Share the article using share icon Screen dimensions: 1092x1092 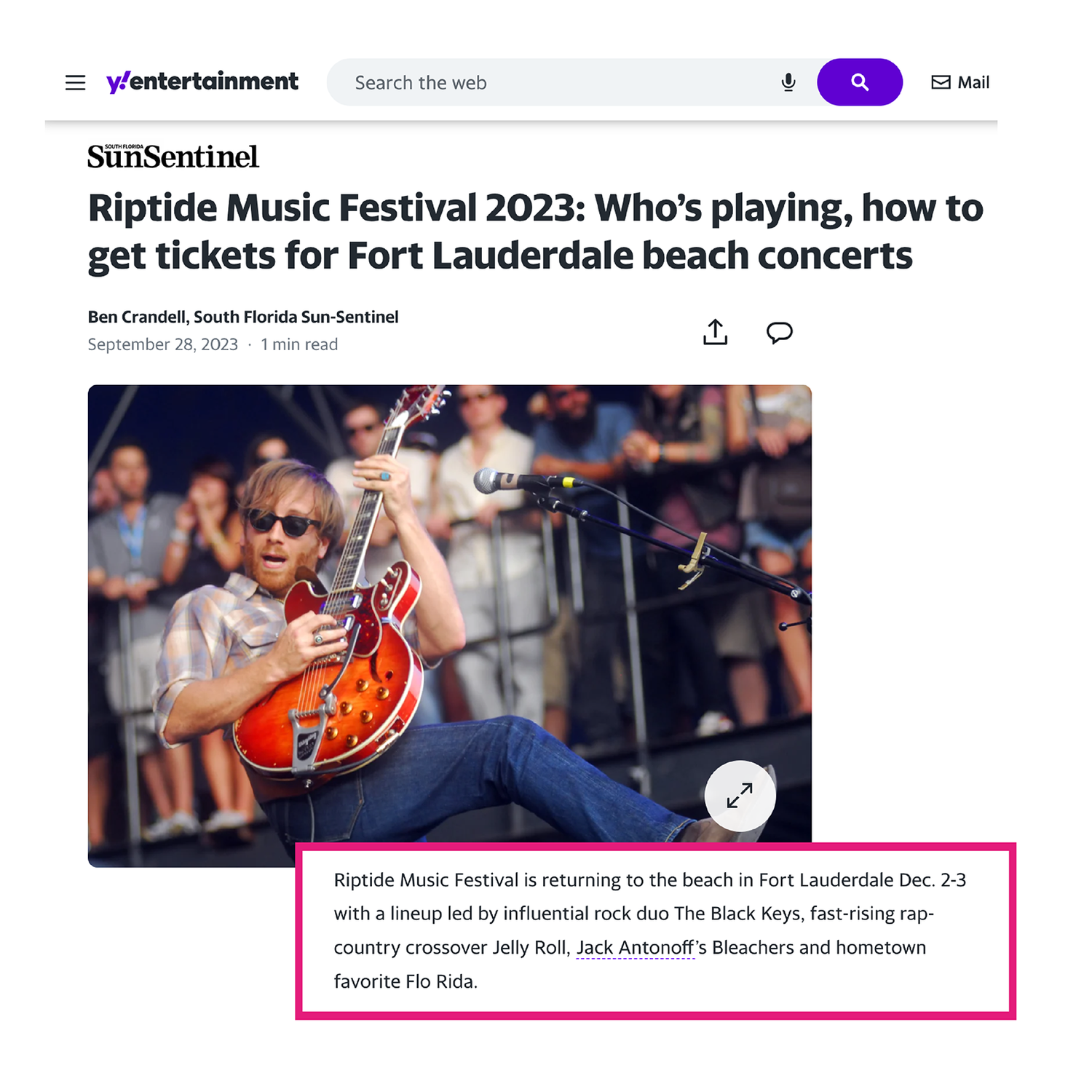pyautogui.click(x=715, y=332)
